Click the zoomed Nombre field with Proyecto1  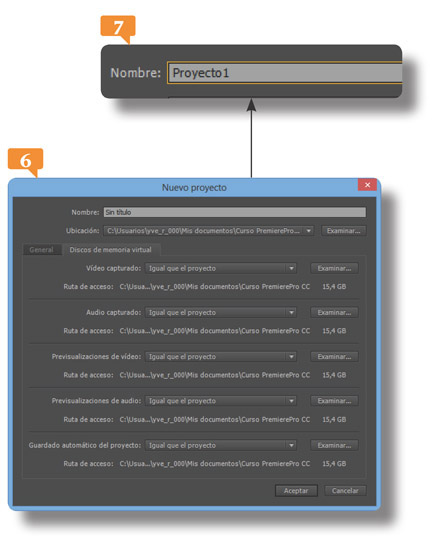tap(285, 73)
